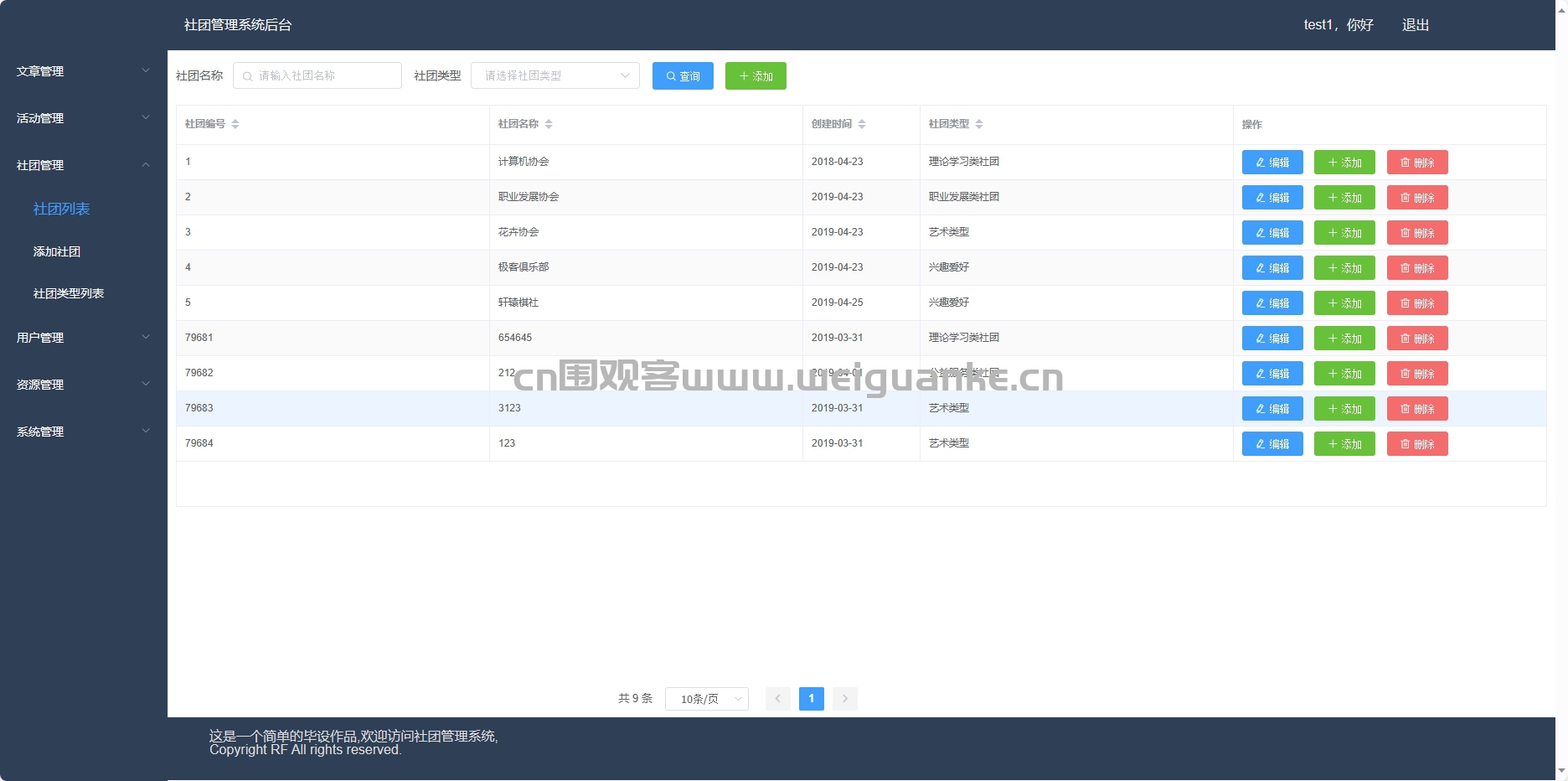Open the 社团类型 select dropdown

tap(555, 75)
